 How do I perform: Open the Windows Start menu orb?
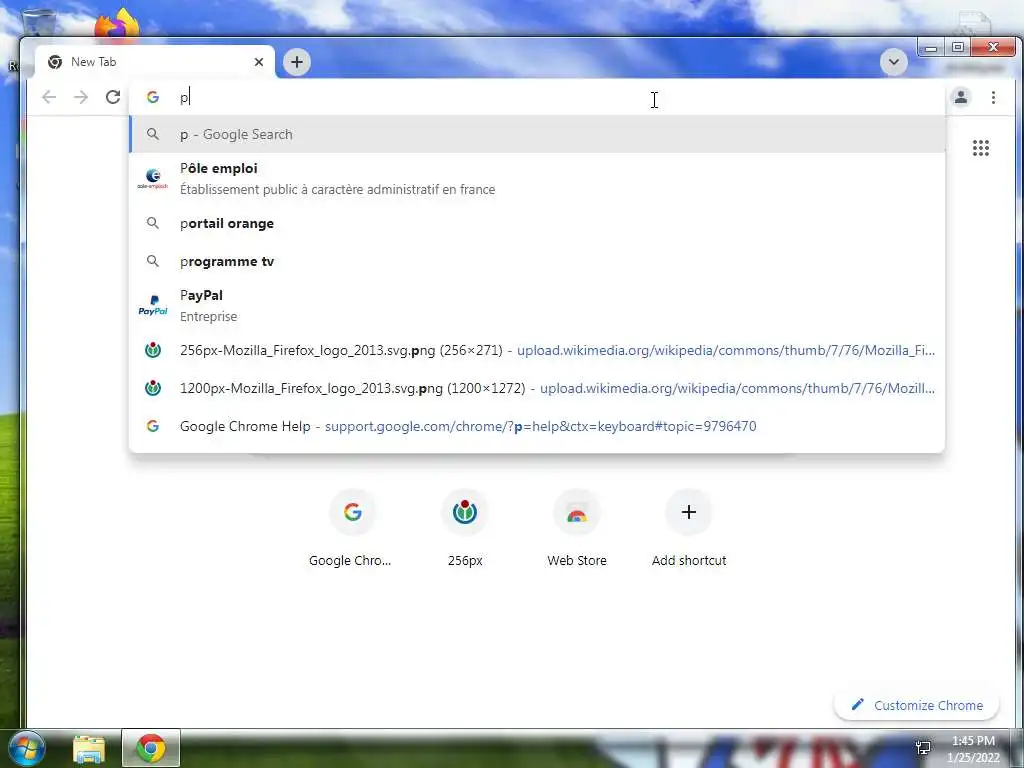25,748
